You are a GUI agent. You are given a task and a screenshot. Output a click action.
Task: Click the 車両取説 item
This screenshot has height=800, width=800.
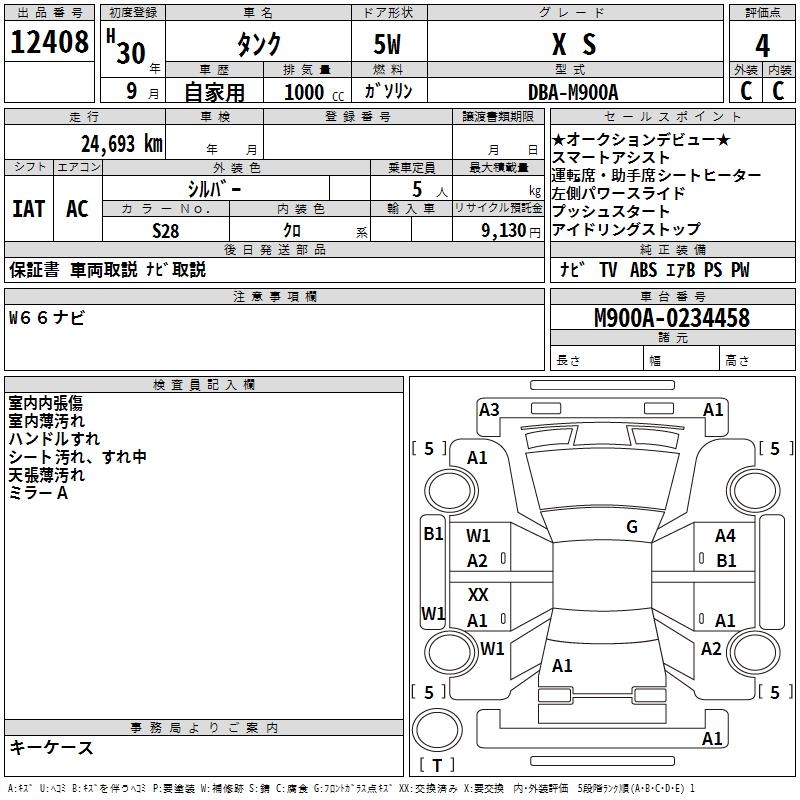(104, 269)
